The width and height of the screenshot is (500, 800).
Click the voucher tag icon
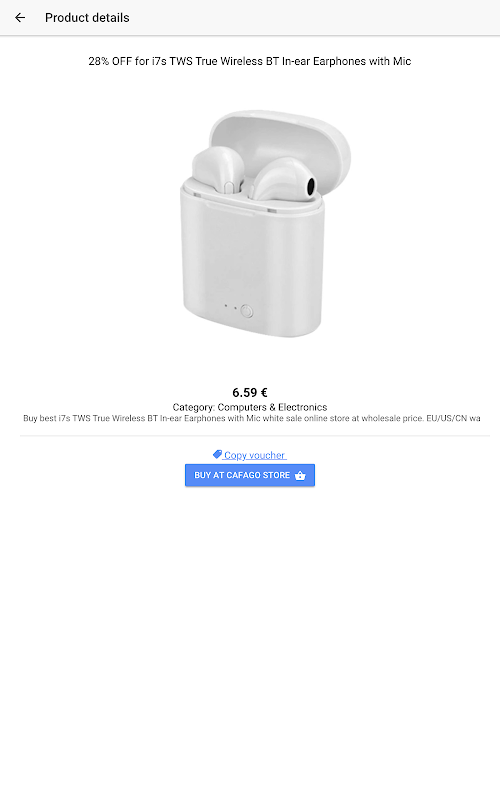coord(217,454)
